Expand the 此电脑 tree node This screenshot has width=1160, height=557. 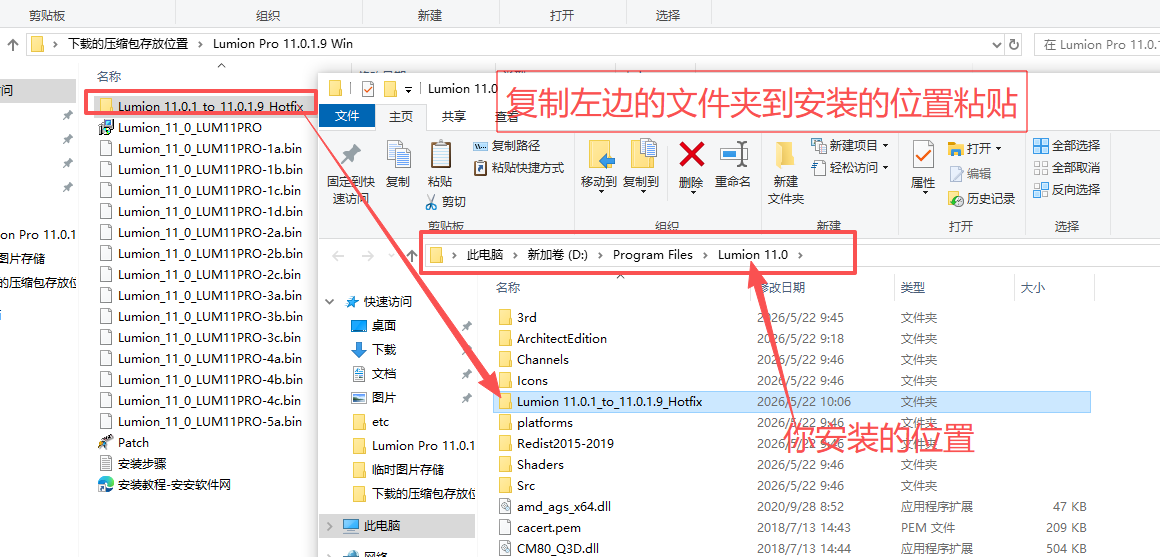(x=330, y=526)
